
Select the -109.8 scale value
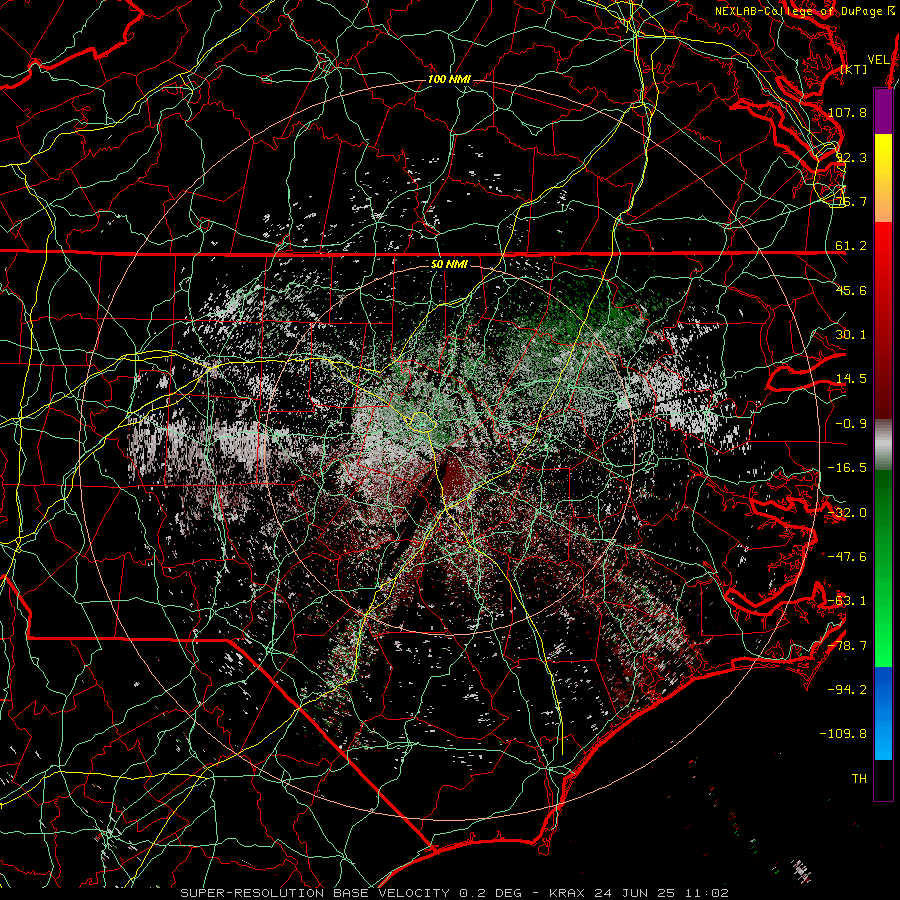[x=843, y=734]
